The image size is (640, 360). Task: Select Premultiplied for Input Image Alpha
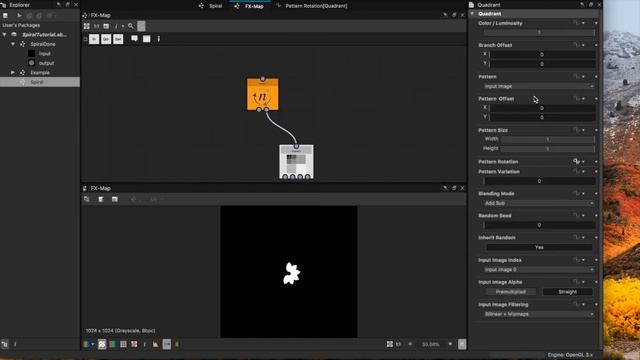511,292
